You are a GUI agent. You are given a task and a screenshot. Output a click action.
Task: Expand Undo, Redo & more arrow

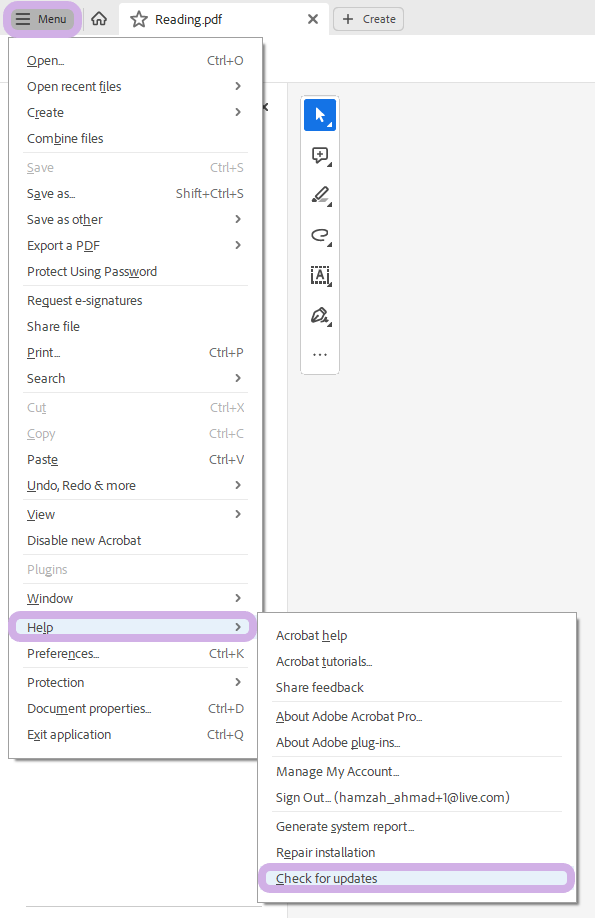[238, 486]
